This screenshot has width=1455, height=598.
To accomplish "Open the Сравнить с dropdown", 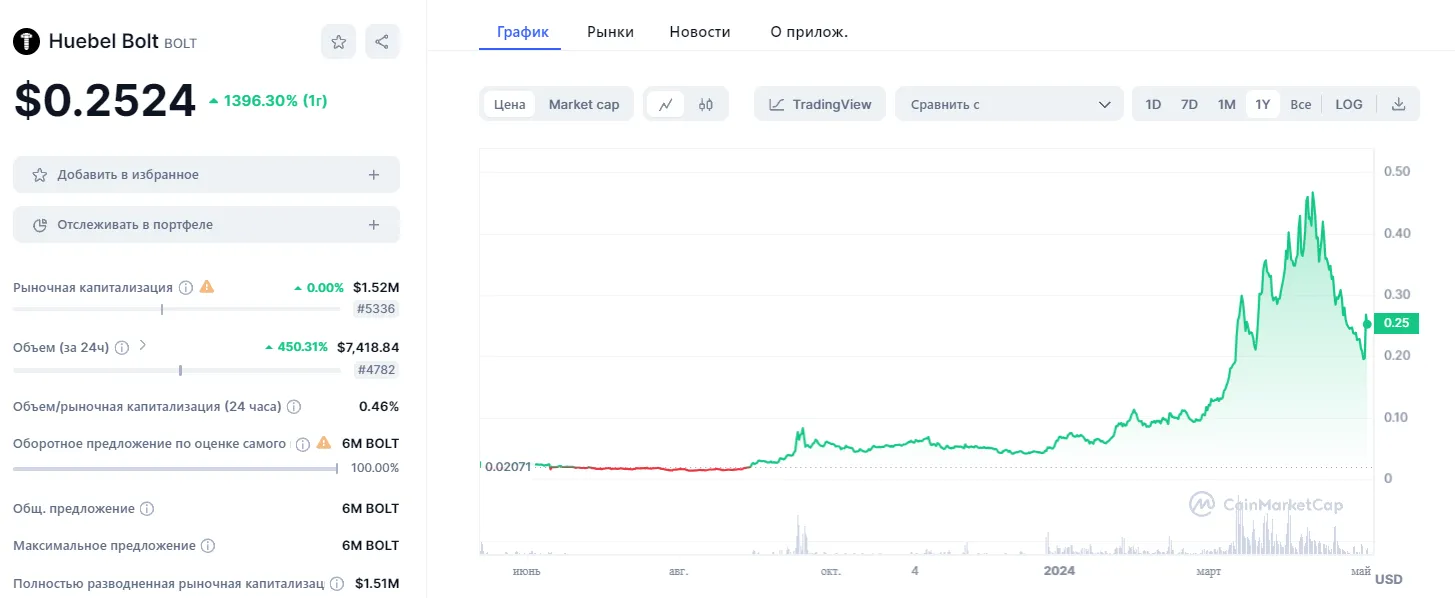I will point(1009,104).
